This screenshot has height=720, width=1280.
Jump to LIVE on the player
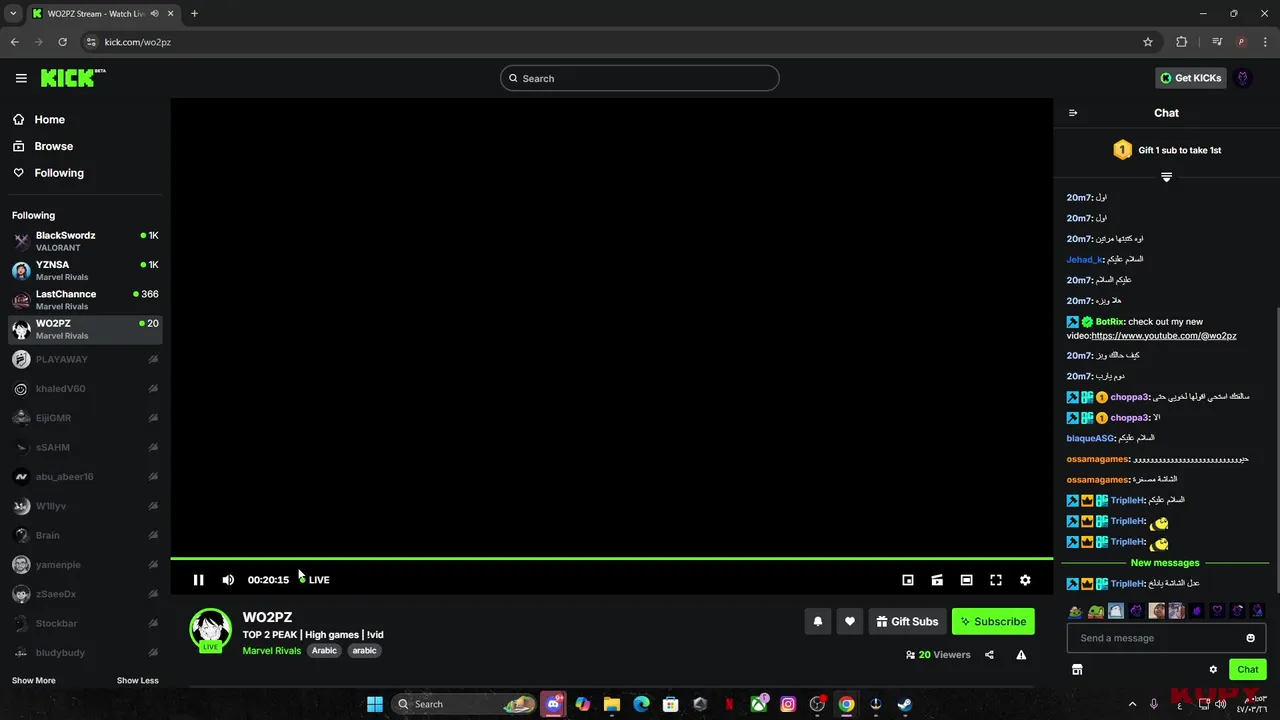click(314, 580)
